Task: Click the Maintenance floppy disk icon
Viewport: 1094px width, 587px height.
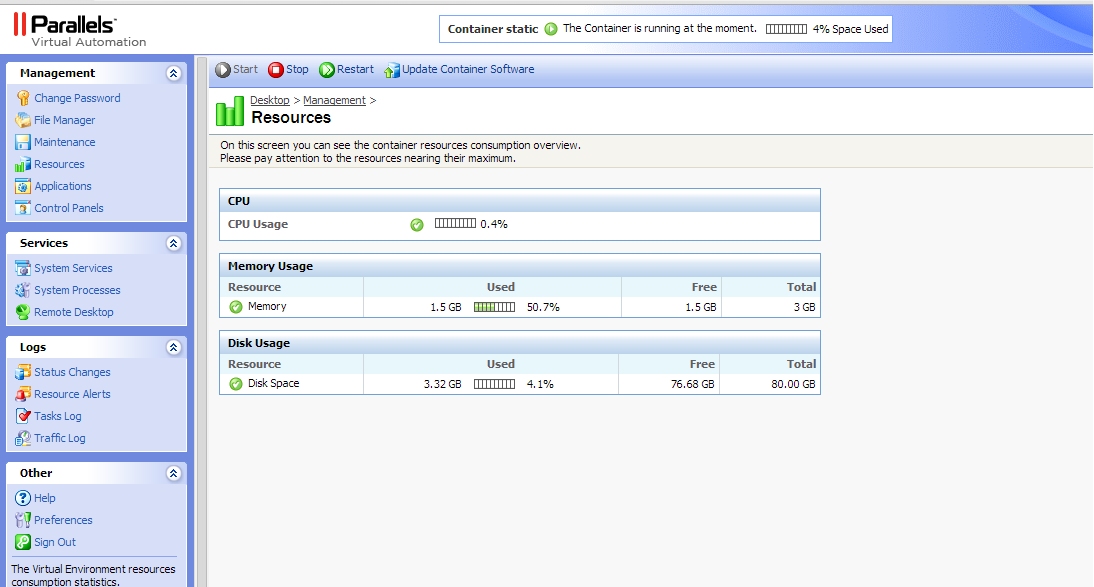Action: pos(23,142)
